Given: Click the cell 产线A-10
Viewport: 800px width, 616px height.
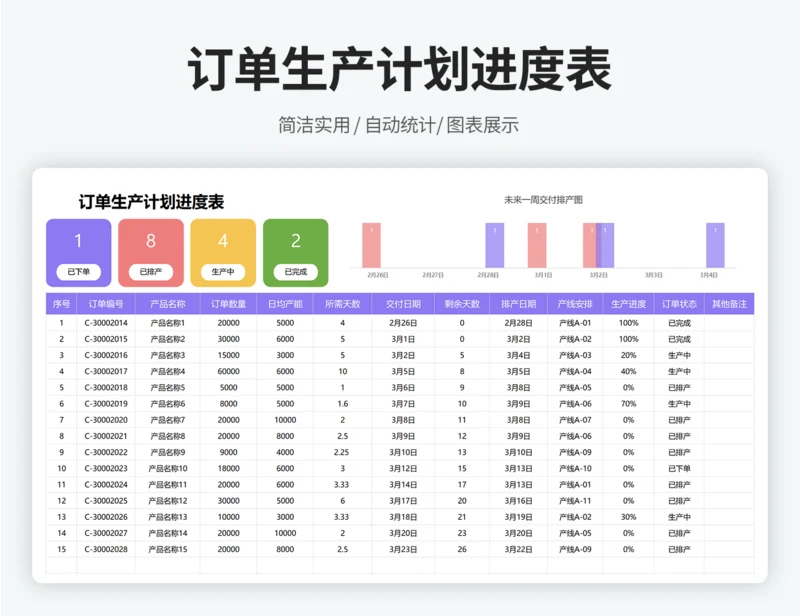Looking at the screenshot, I should (x=575, y=469).
